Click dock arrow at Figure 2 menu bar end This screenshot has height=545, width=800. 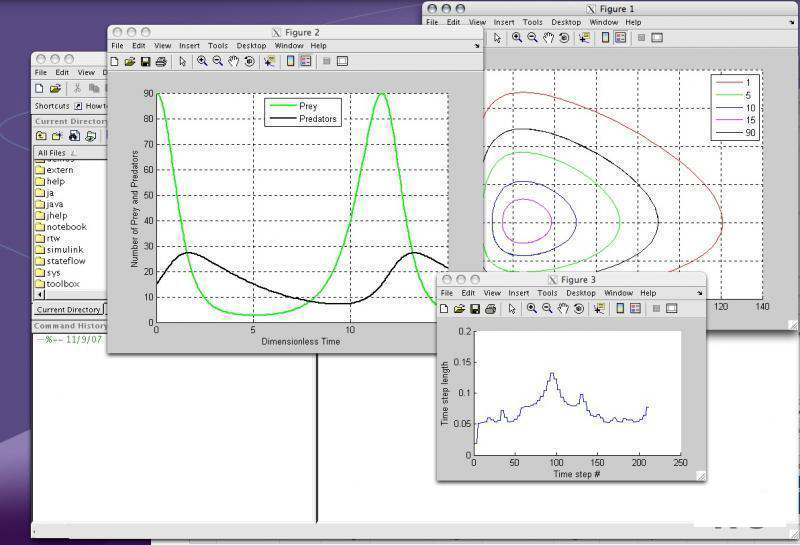(477, 46)
